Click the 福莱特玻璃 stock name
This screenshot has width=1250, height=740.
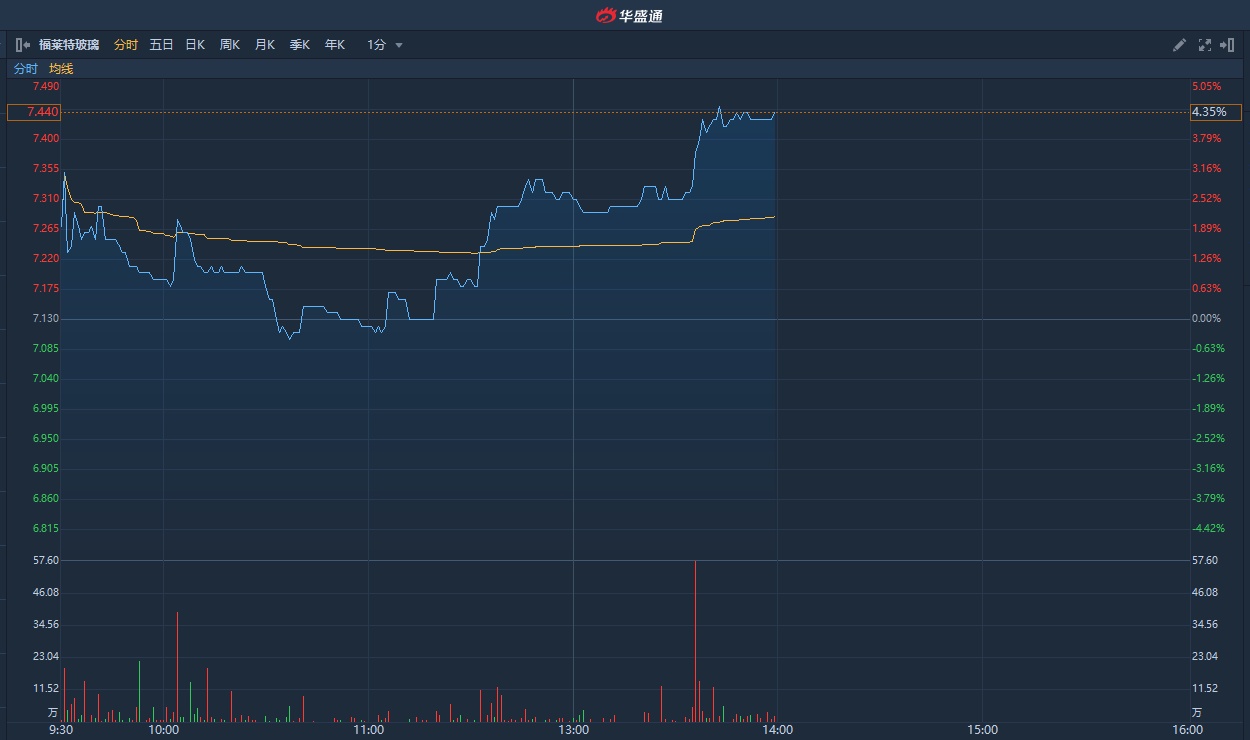pyautogui.click(x=69, y=45)
